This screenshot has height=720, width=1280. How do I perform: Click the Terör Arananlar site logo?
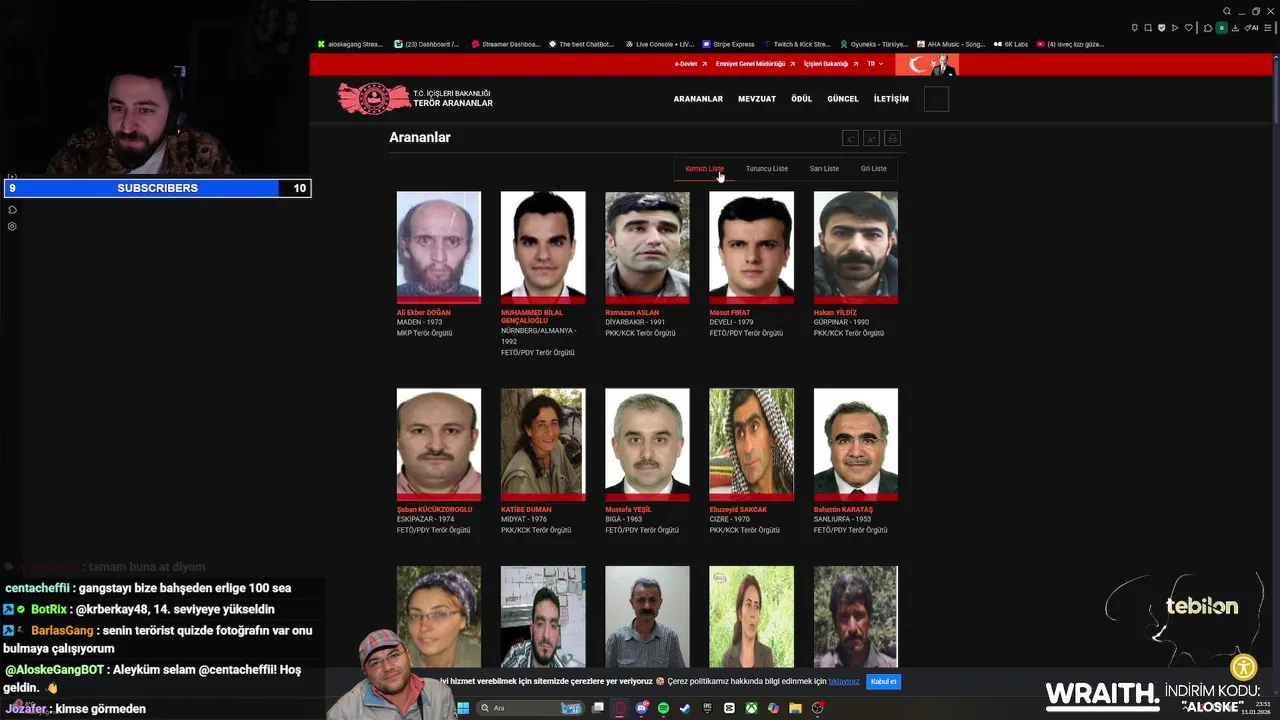[x=415, y=98]
